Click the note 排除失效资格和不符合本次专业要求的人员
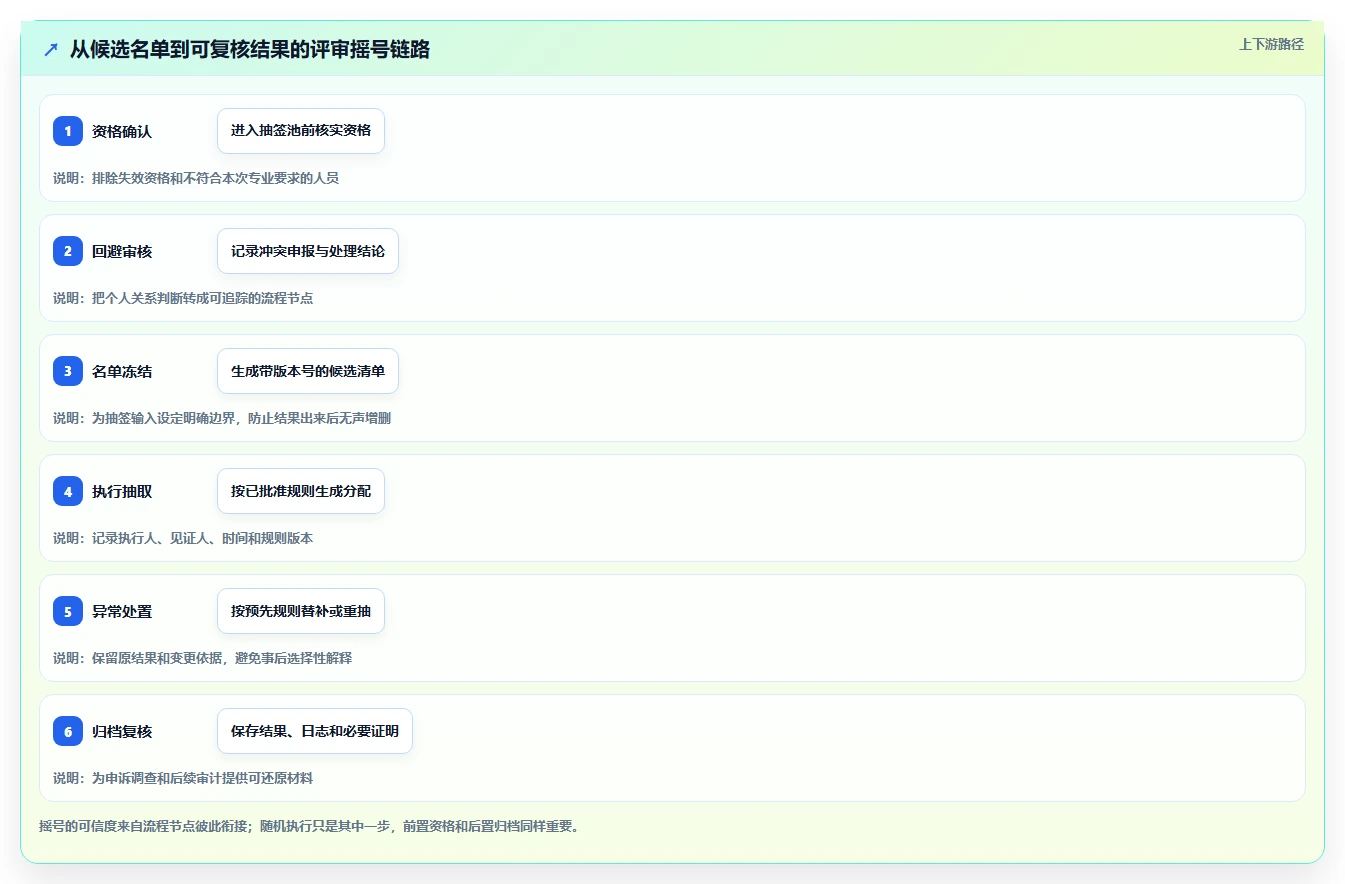1345x884 pixels. coord(196,178)
